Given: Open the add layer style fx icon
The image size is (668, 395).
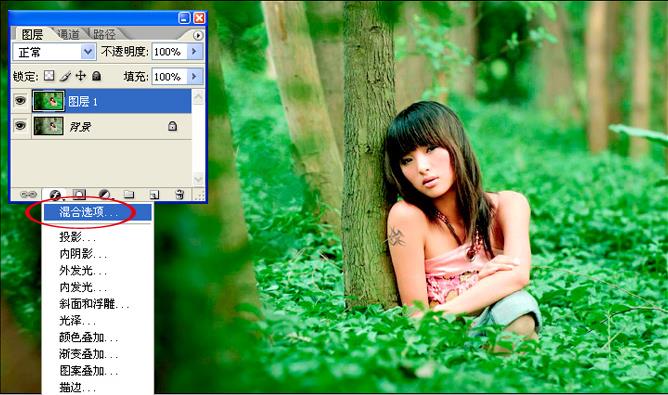Looking at the screenshot, I should 55,195.
